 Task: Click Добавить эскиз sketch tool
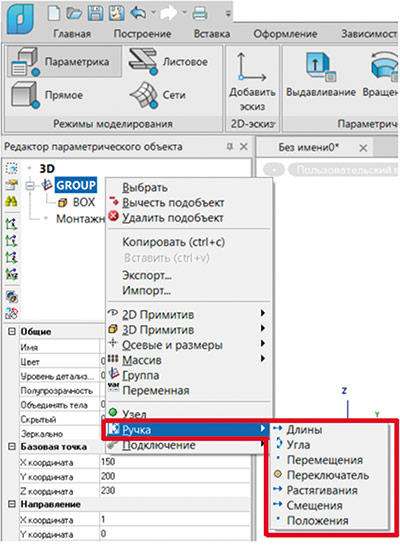(x=252, y=81)
